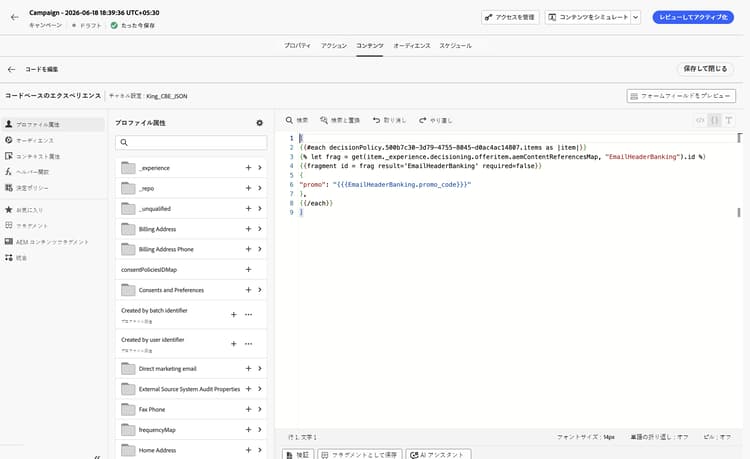Screen dimensions: 750x459
Task: Switch to the プロパティ tab
Action: (297, 46)
